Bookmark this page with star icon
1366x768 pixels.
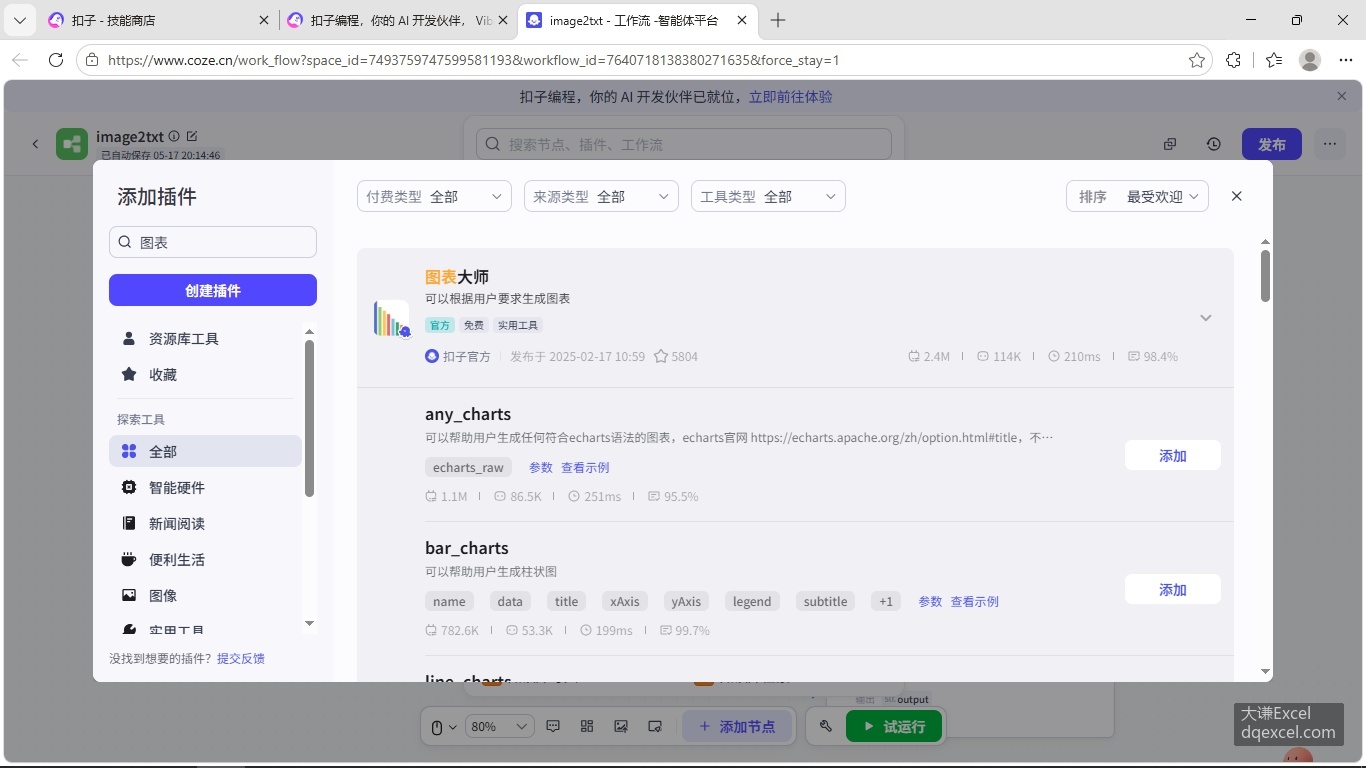pos(1196,60)
